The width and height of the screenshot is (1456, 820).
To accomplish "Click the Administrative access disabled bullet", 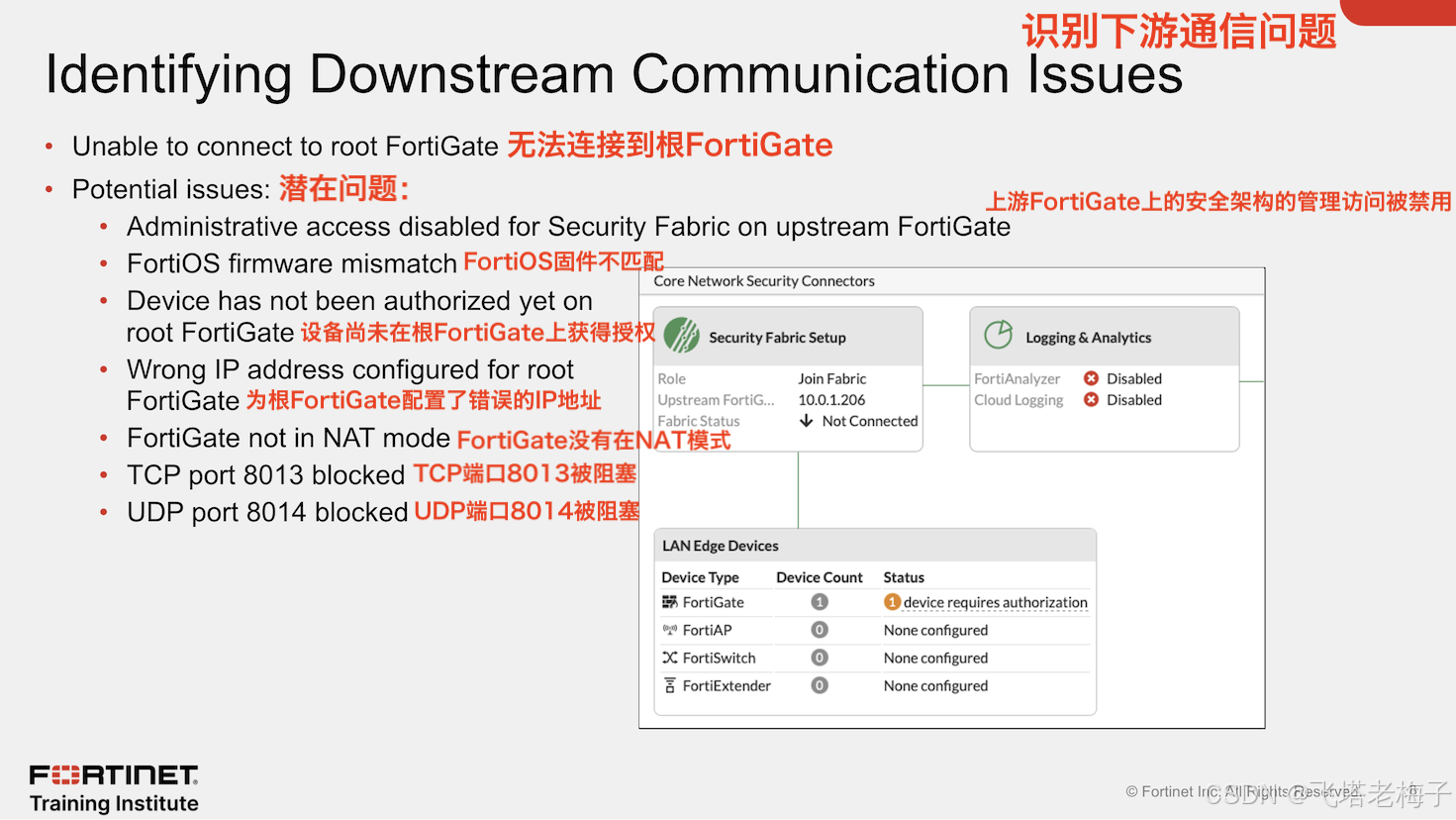I will point(568,227).
